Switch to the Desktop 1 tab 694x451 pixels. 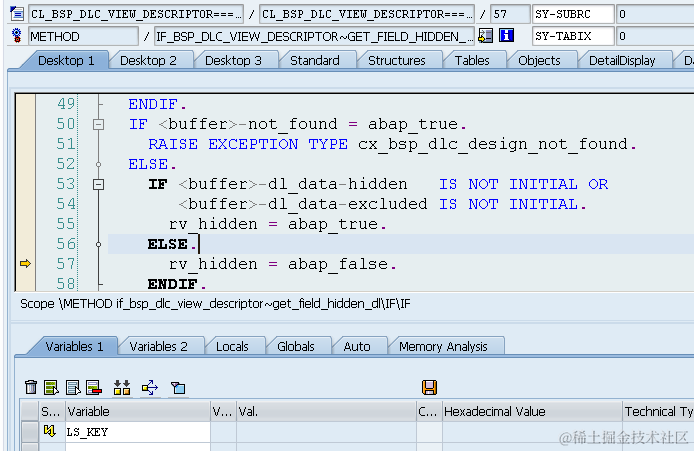click(66, 61)
